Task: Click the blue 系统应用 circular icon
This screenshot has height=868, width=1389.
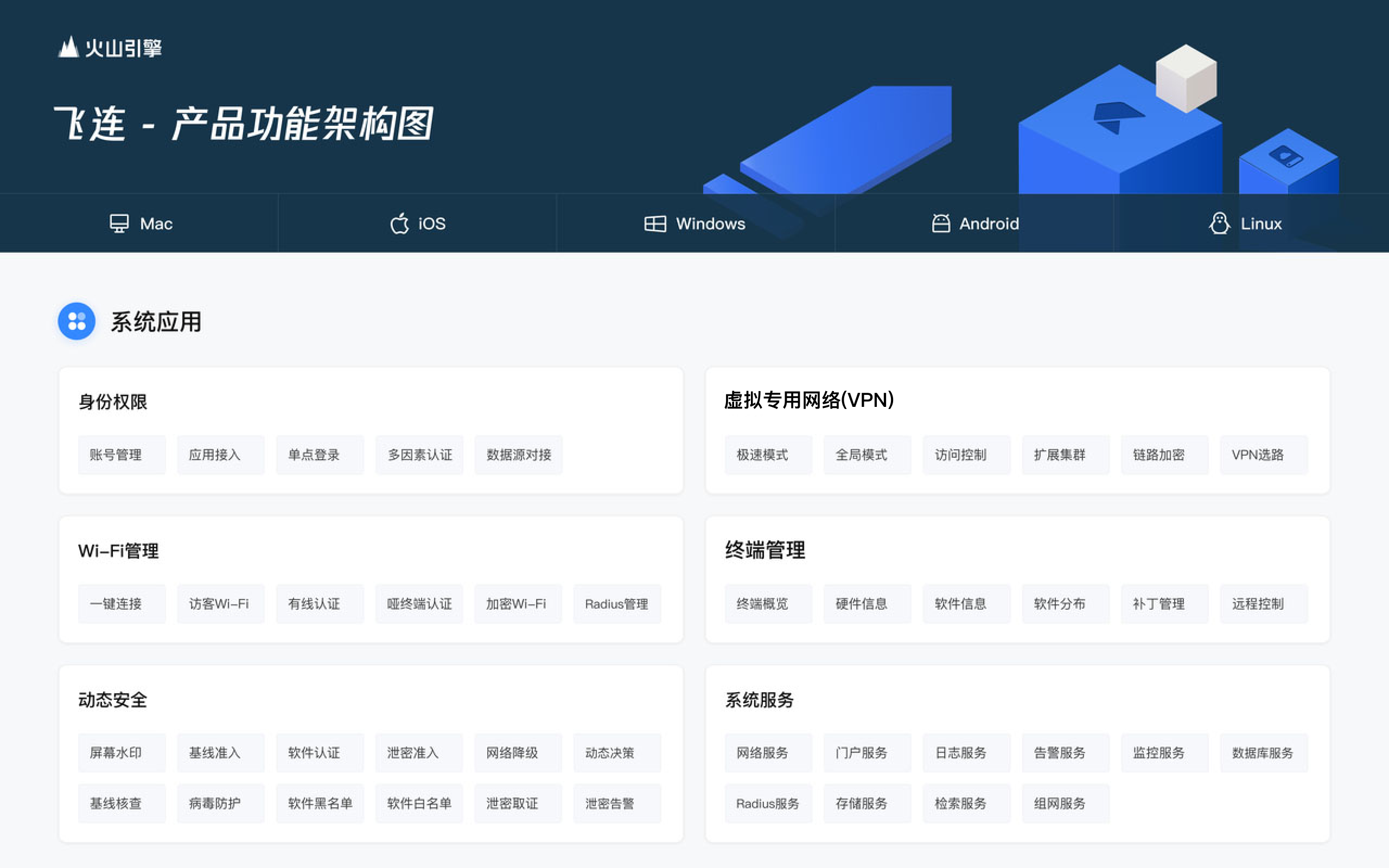Action: coord(77,322)
